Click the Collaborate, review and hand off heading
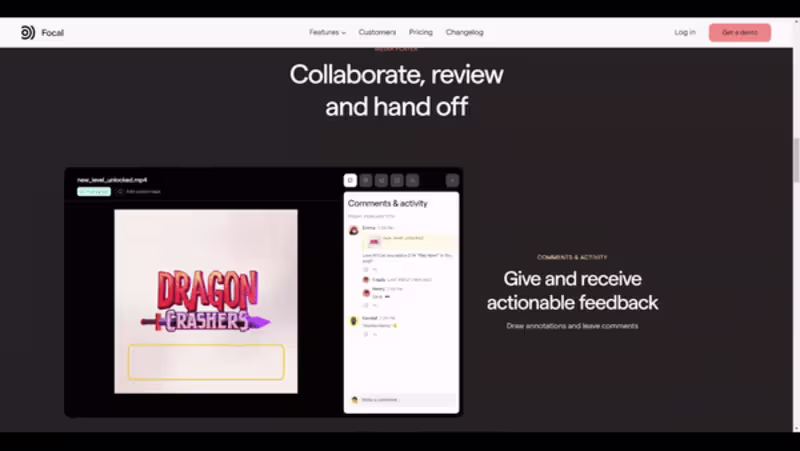800x451 pixels. coord(396,90)
